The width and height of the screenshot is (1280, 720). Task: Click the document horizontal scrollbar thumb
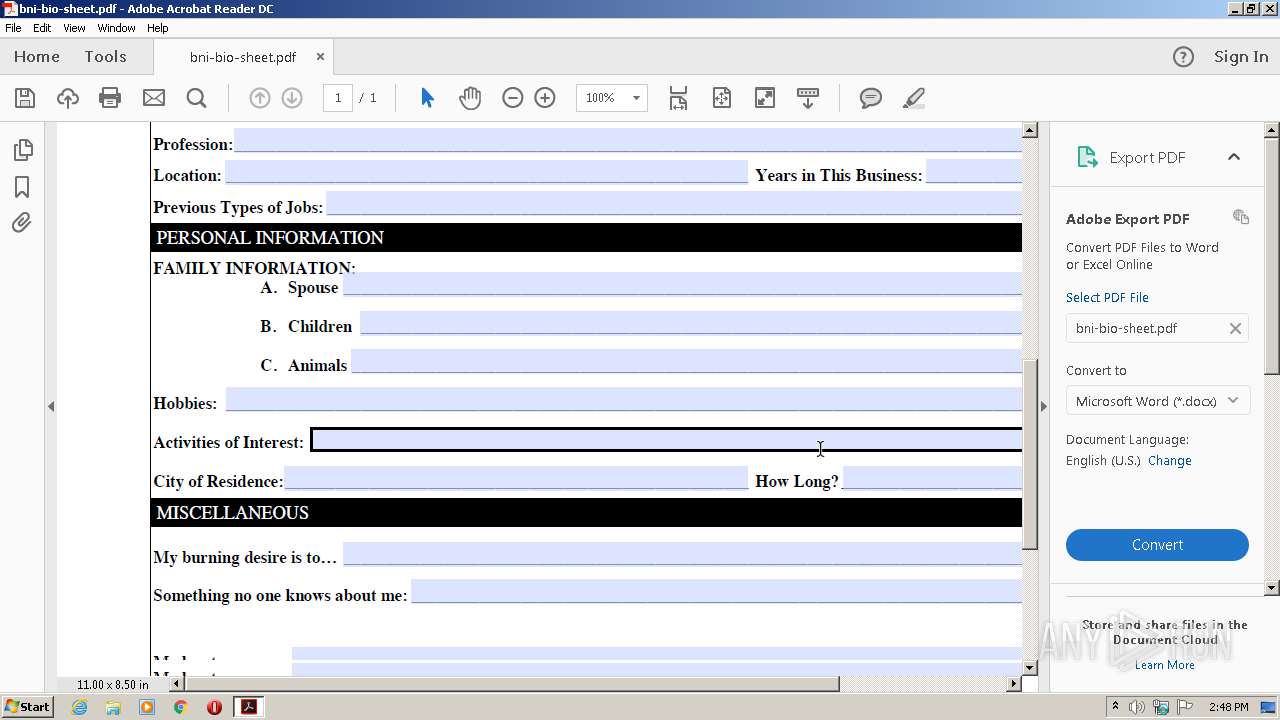tap(510, 684)
